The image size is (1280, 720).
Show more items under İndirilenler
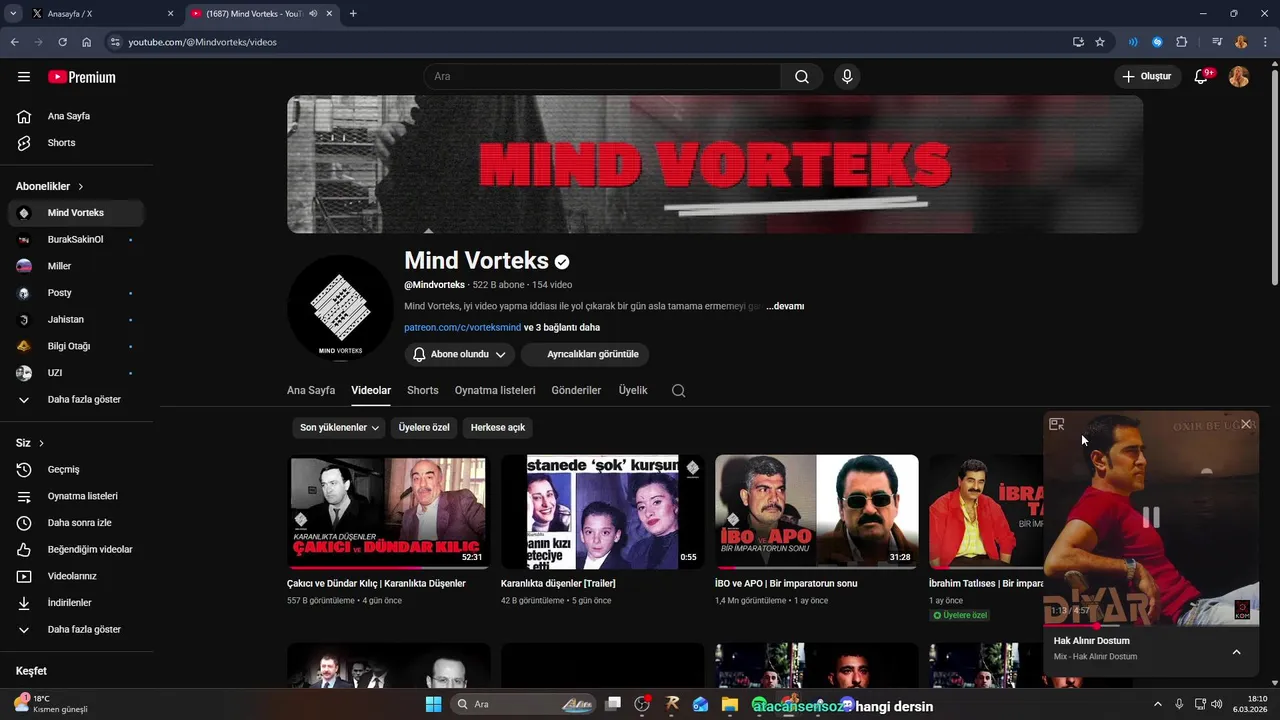pyautogui.click(x=76, y=630)
